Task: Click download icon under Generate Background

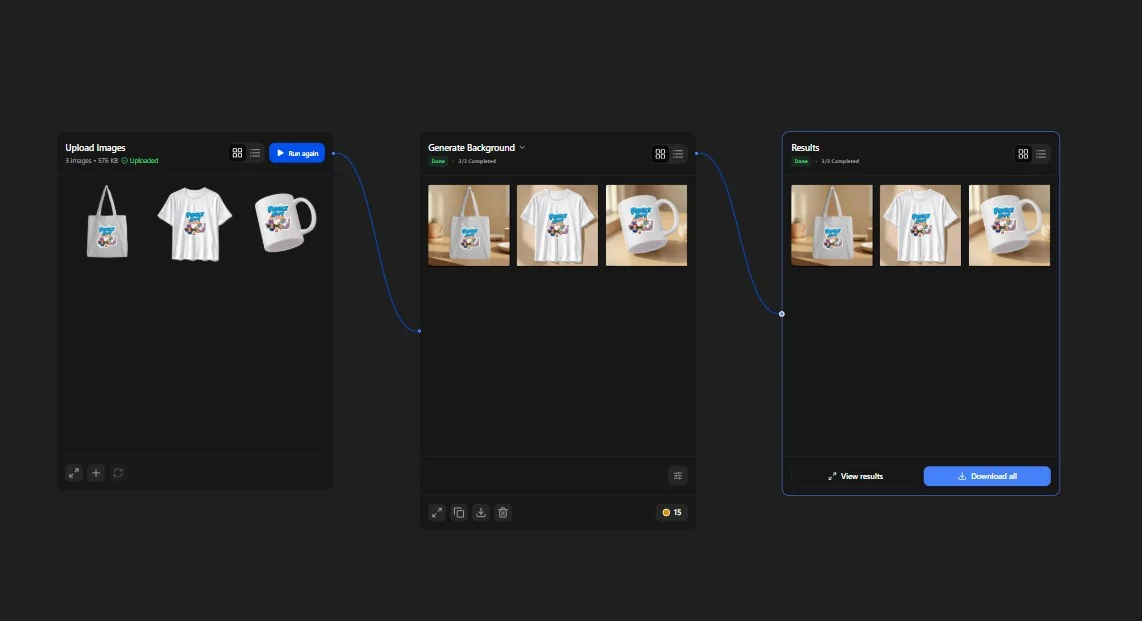Action: [481, 513]
